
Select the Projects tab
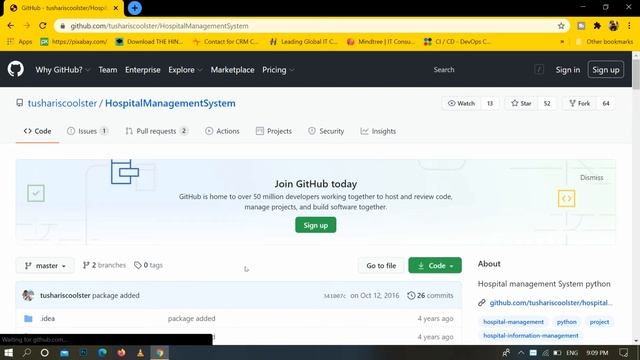point(274,131)
